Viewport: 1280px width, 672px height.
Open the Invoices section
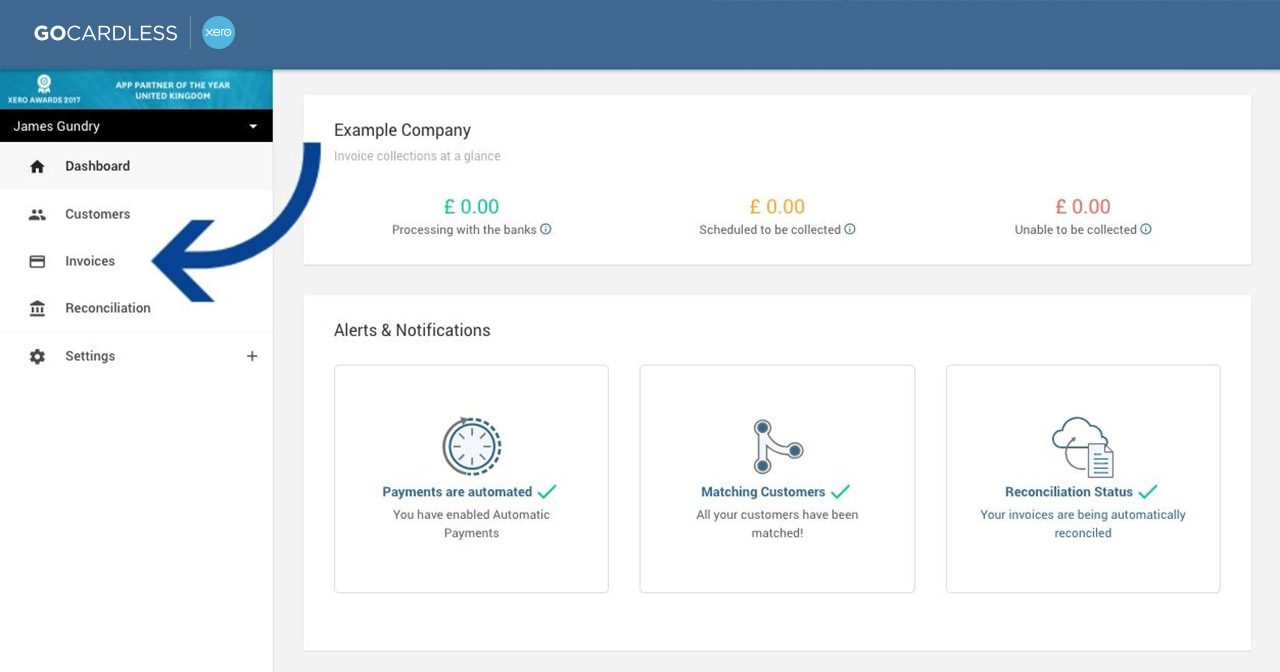(x=136, y=261)
